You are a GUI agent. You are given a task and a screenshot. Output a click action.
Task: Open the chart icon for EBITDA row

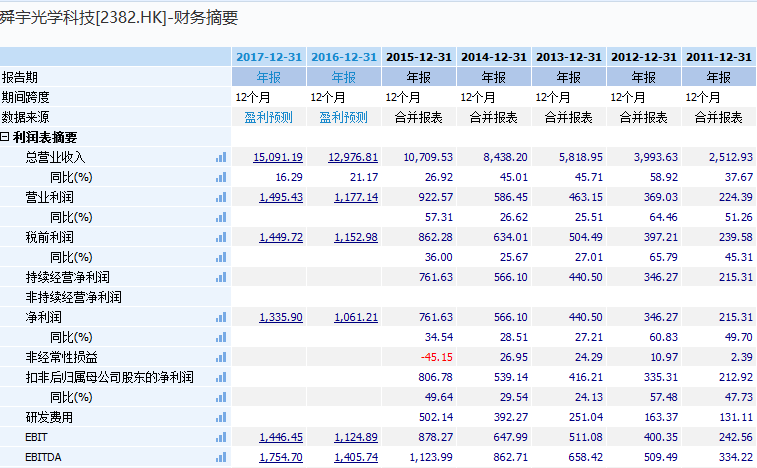pos(221,457)
